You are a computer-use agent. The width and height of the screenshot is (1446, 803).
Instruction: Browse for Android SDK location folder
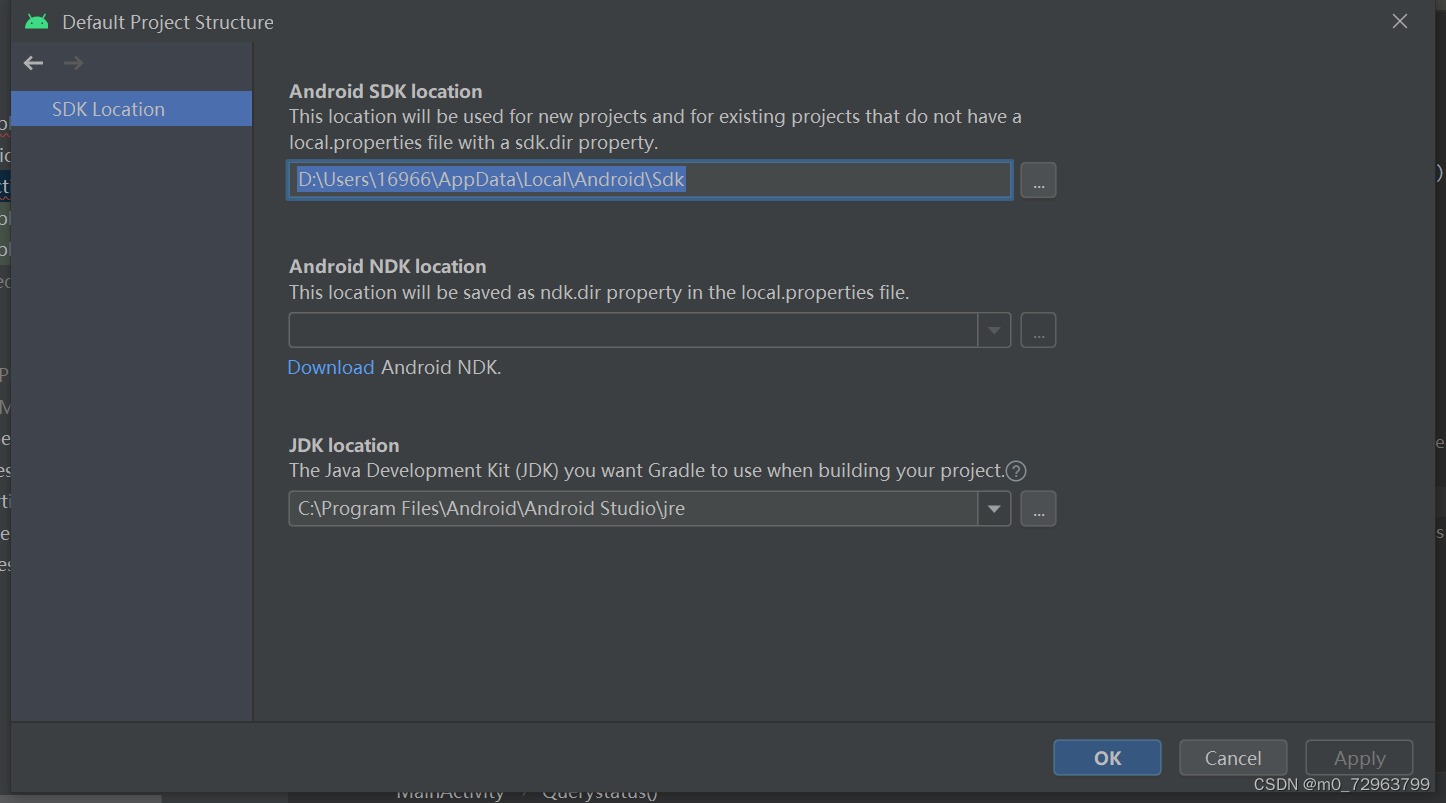1038,180
